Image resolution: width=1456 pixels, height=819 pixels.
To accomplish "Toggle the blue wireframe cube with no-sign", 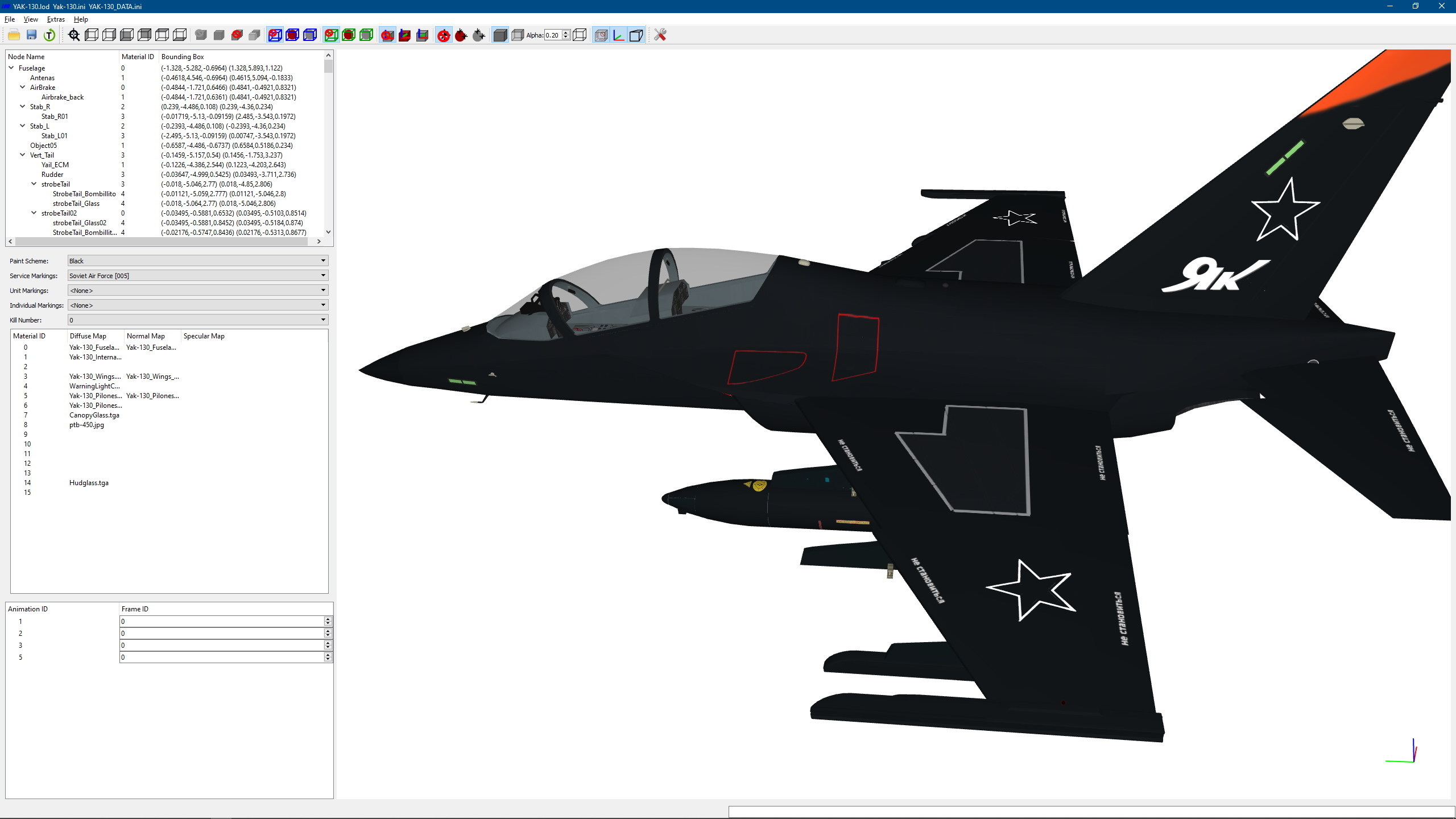I will click(275, 35).
